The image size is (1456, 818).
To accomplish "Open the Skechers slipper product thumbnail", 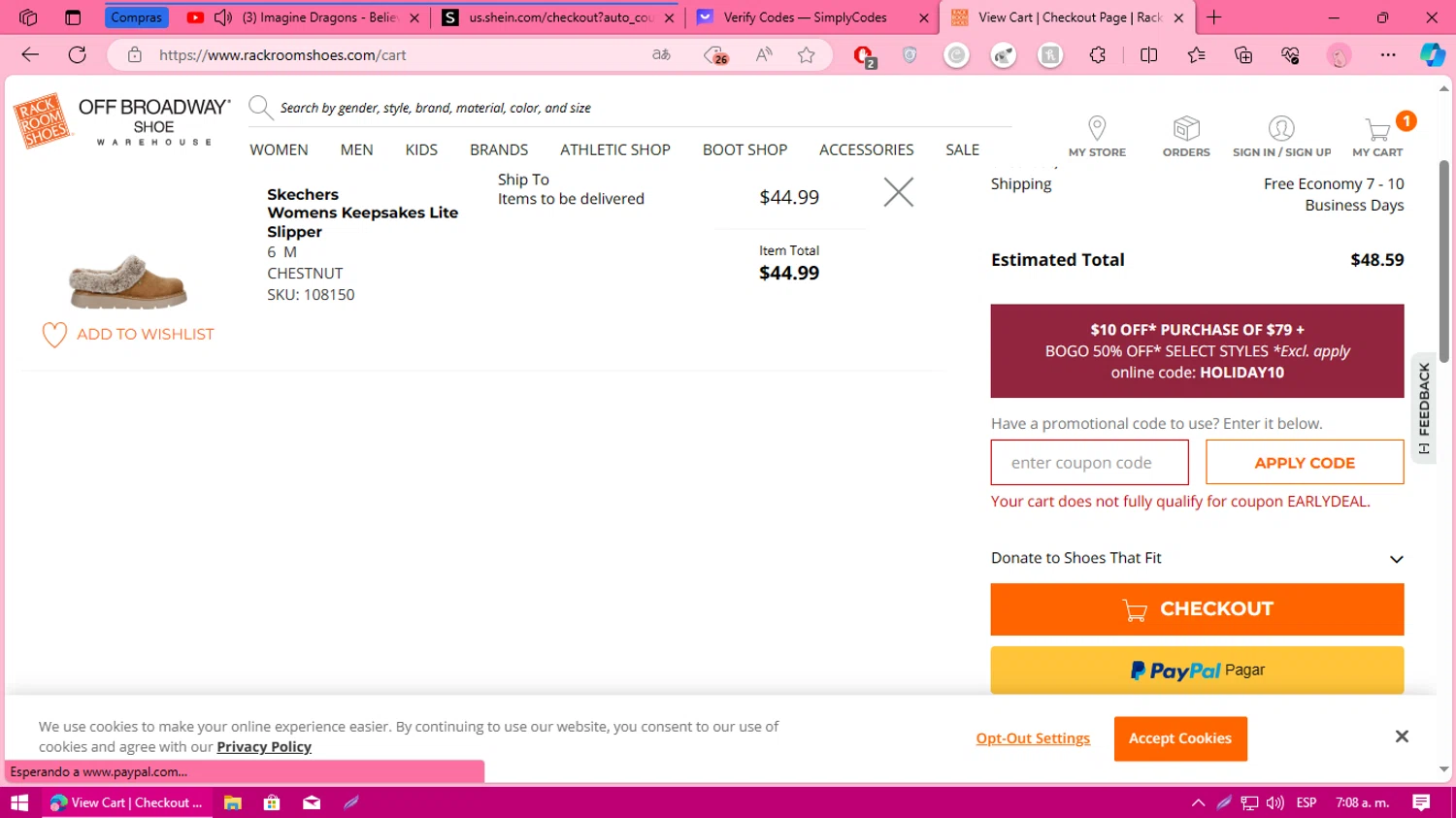I will point(128,281).
